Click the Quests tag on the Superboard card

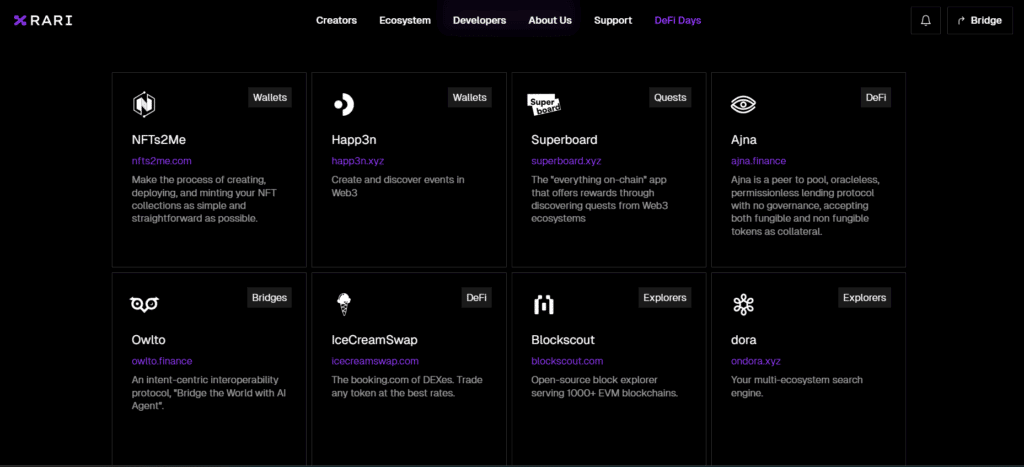670,97
